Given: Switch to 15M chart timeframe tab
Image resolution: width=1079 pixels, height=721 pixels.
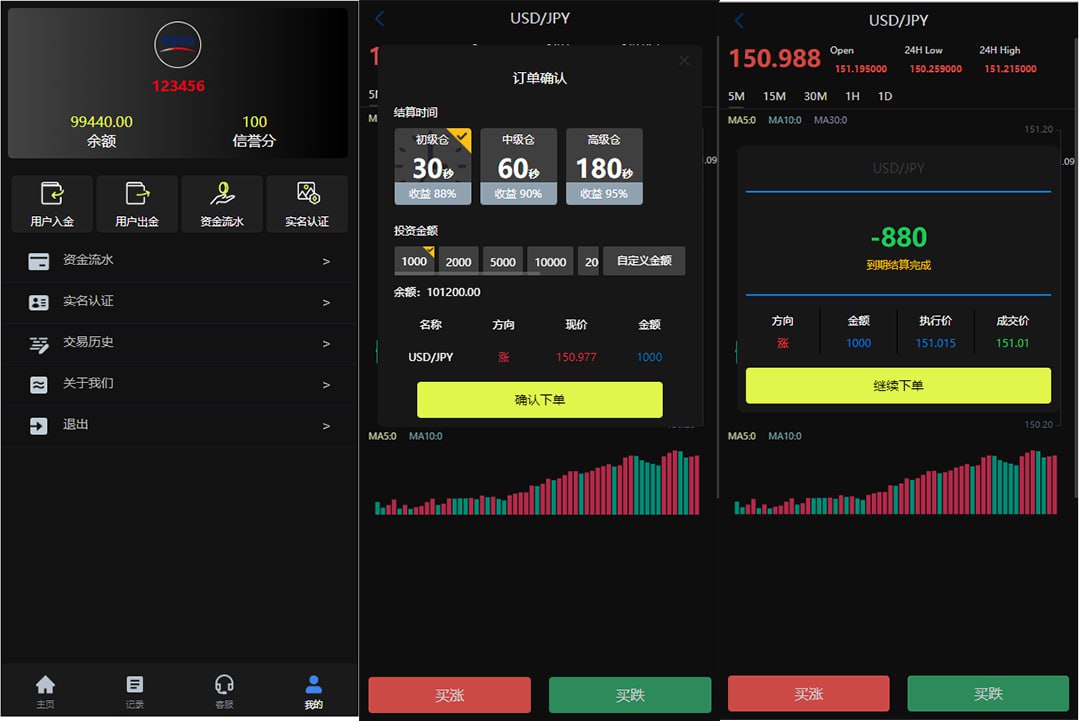Looking at the screenshot, I should tap(774, 96).
